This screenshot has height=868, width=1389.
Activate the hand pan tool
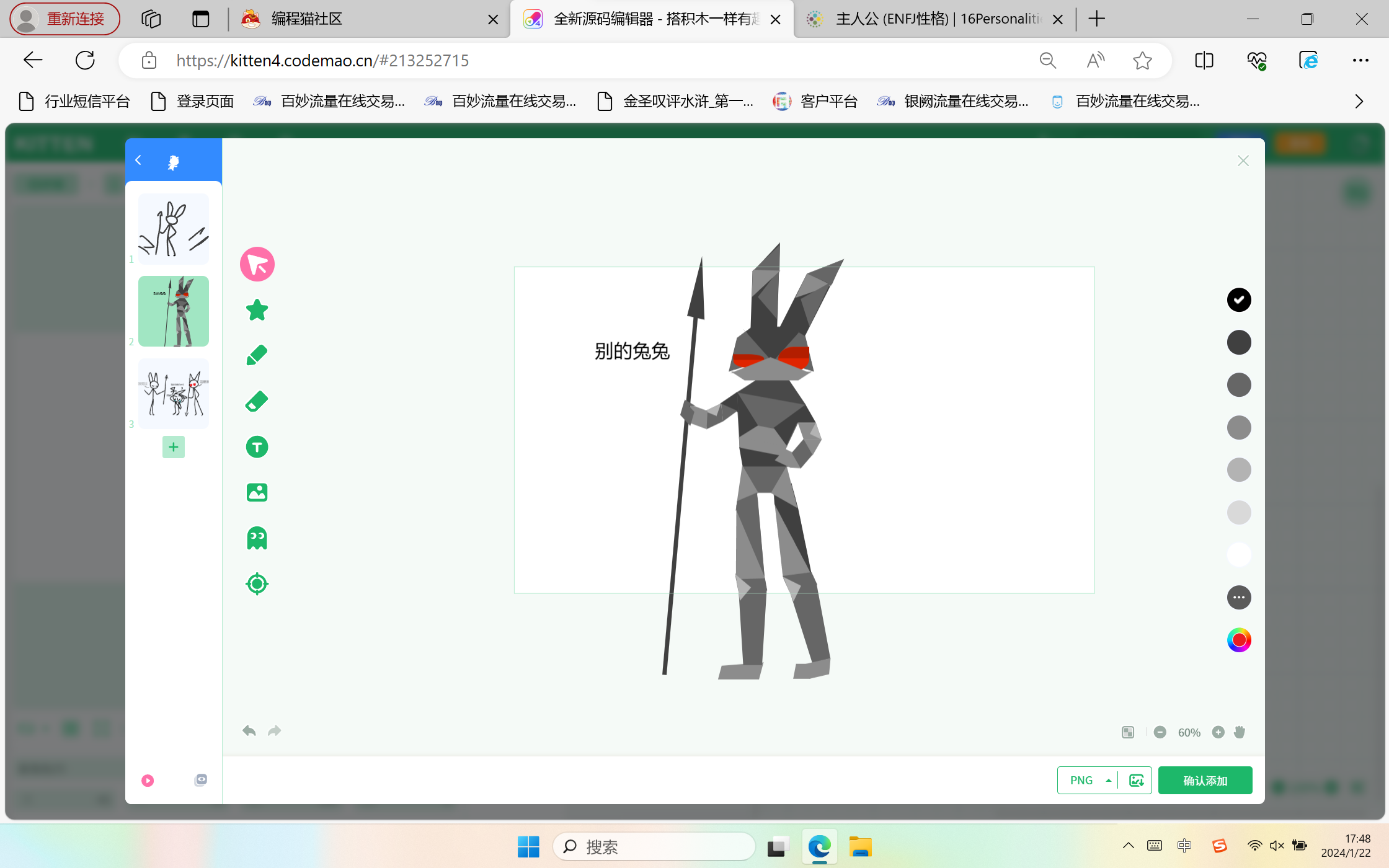[1240, 732]
